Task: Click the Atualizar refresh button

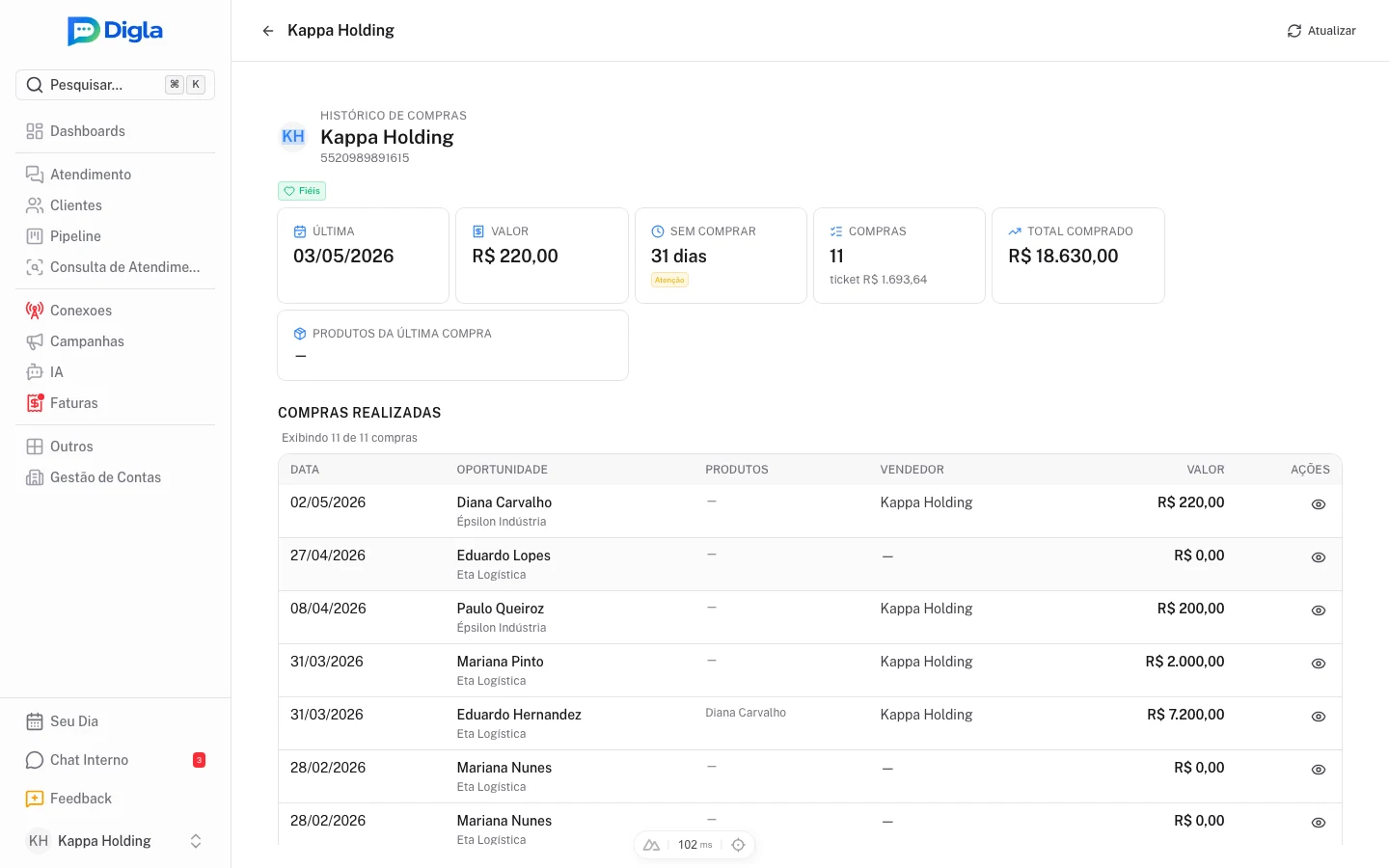Action: coord(1321,31)
